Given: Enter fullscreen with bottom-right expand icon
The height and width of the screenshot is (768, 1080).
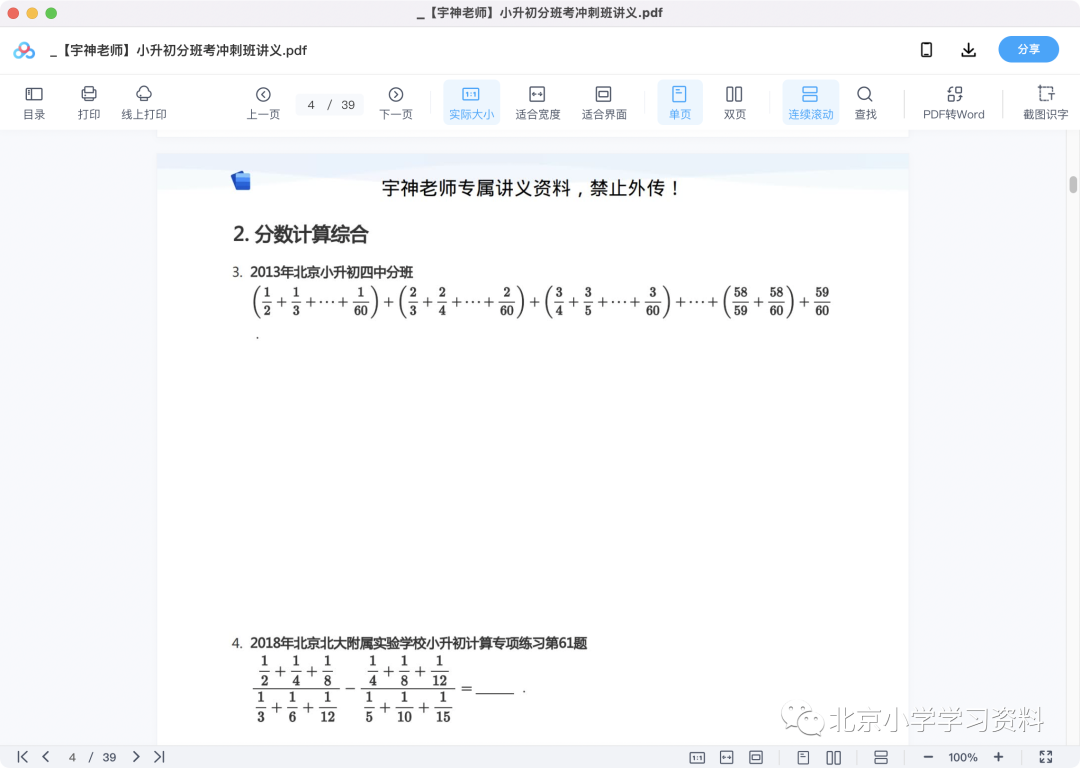Looking at the screenshot, I should pos(1046,757).
